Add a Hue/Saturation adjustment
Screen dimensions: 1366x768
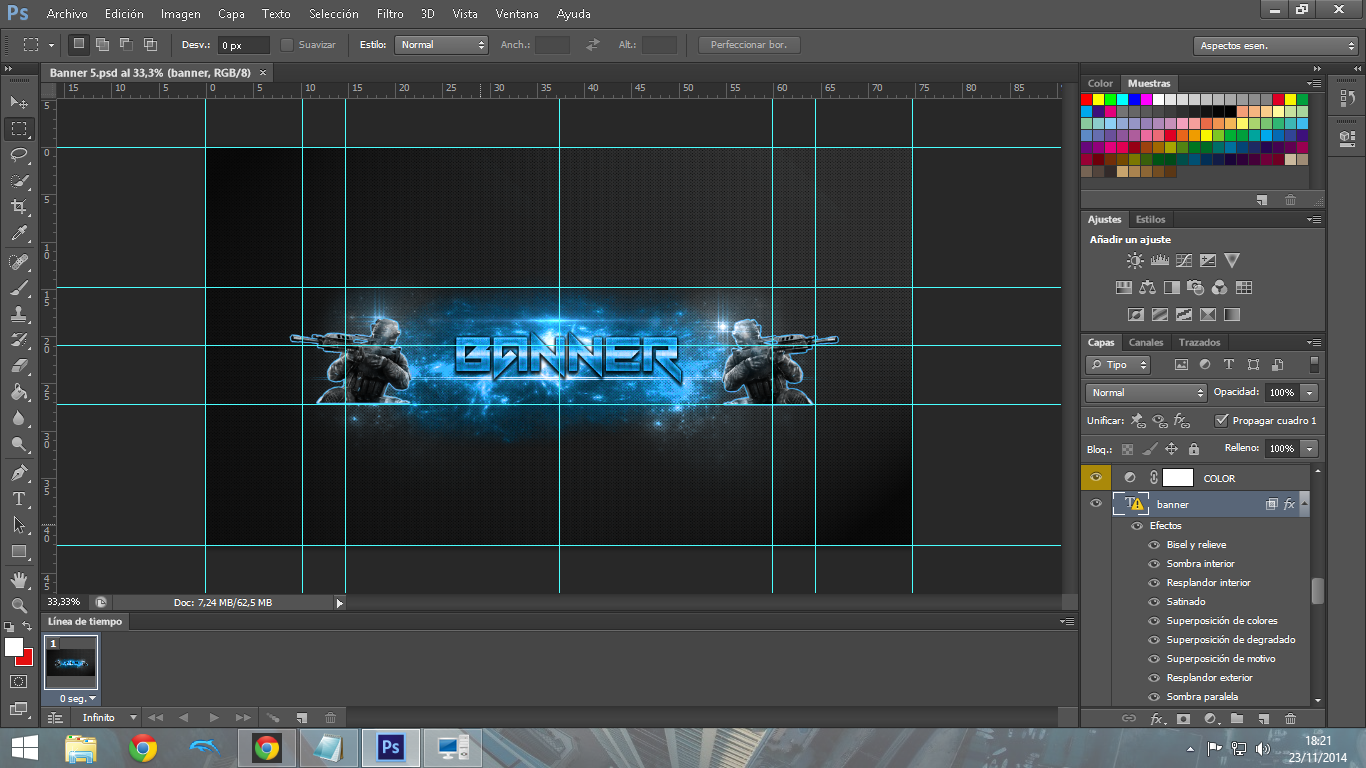[1123, 288]
